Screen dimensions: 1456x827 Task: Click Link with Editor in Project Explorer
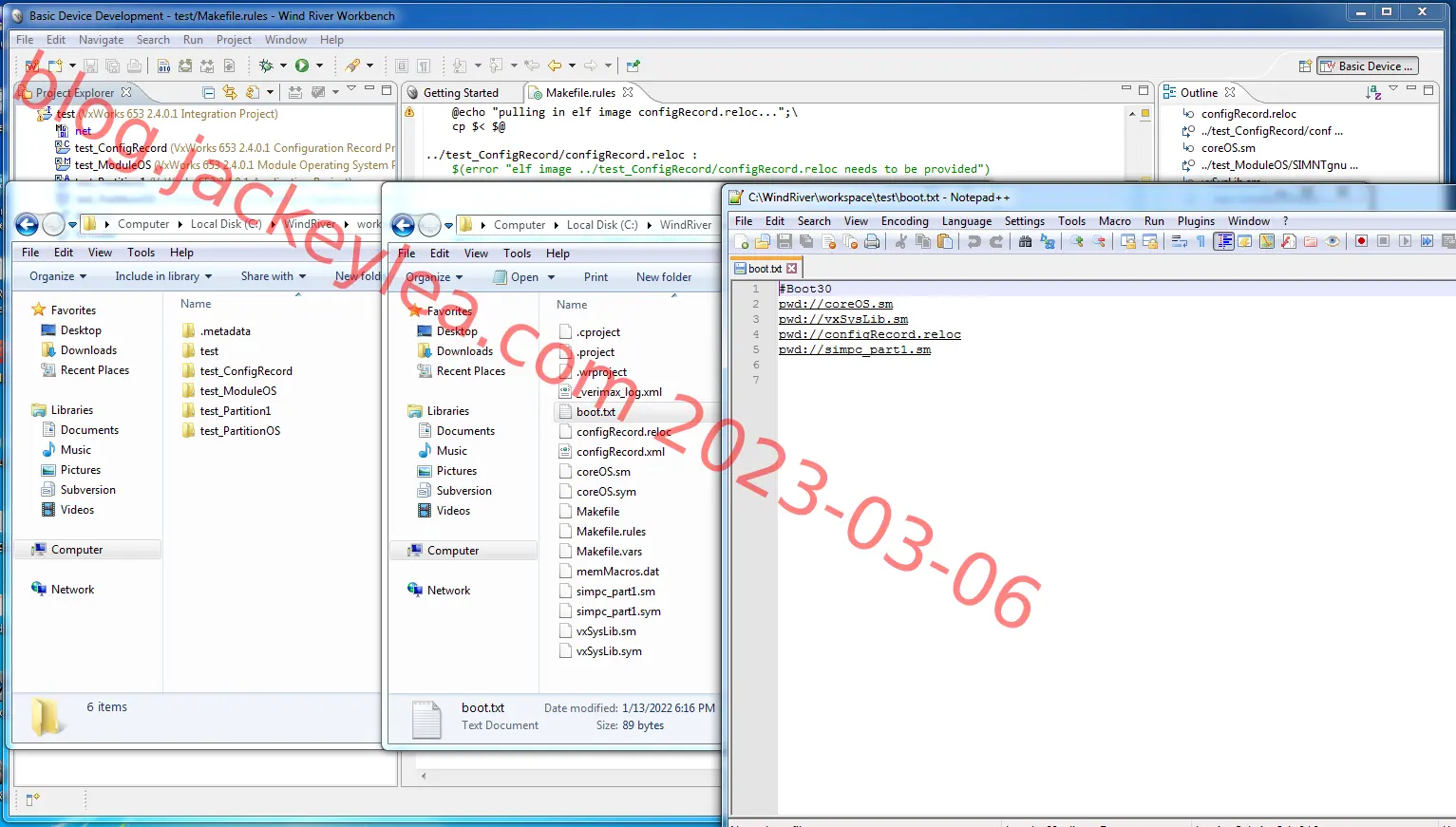230,92
